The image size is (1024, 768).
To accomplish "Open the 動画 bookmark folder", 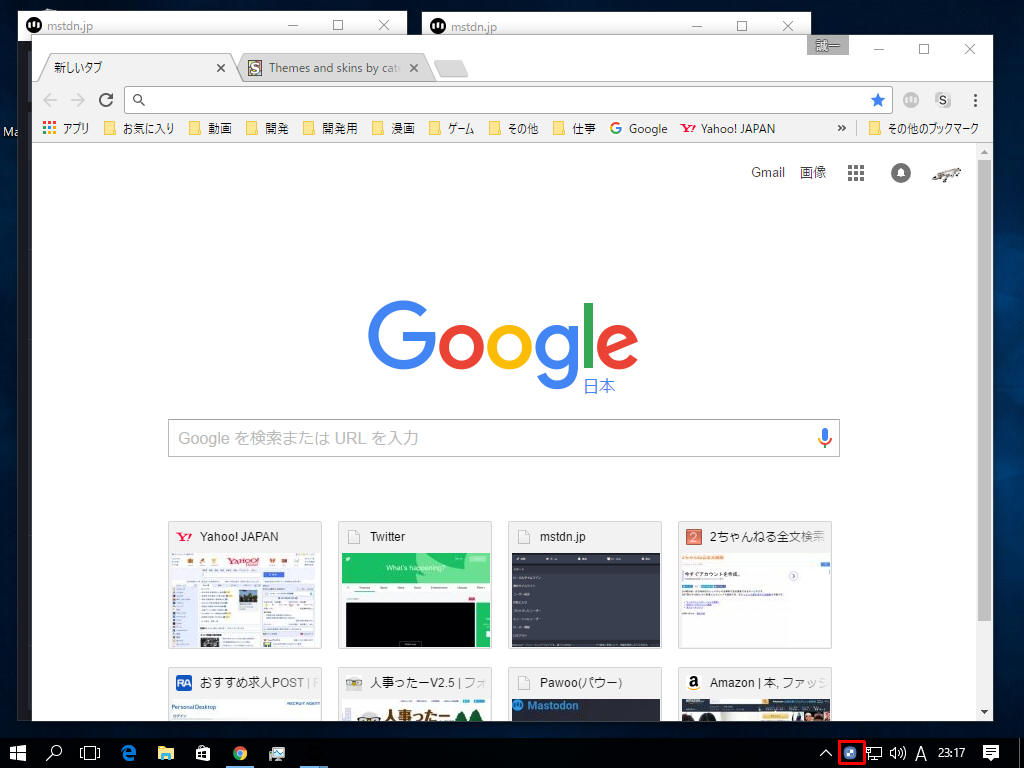I will pos(210,129).
